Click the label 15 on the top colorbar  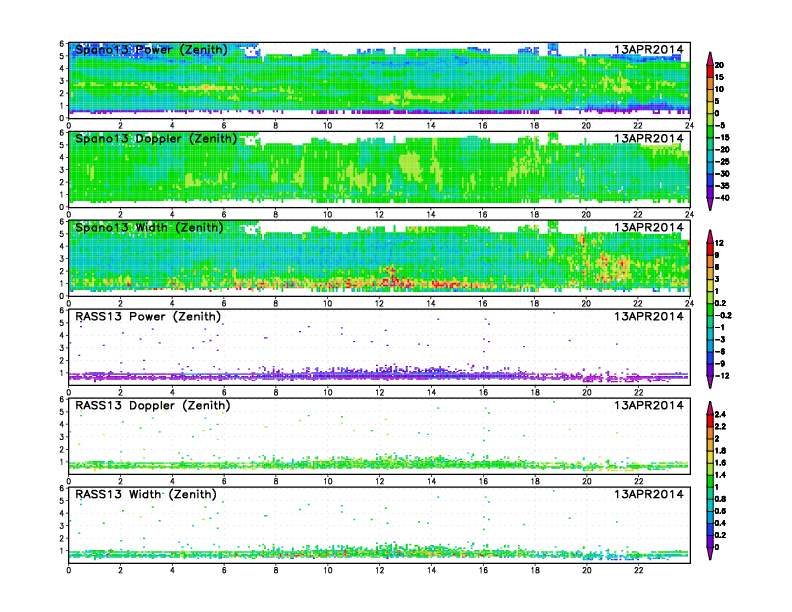[719, 77]
